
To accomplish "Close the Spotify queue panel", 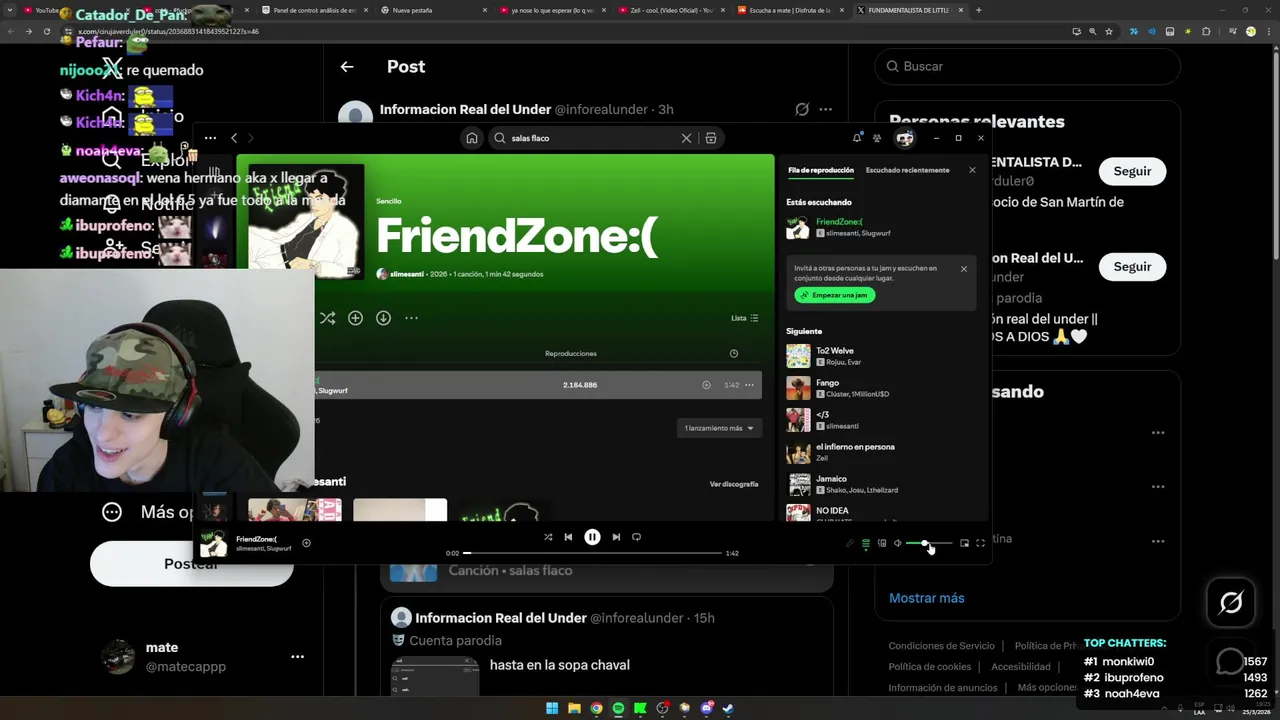I will pos(972,170).
